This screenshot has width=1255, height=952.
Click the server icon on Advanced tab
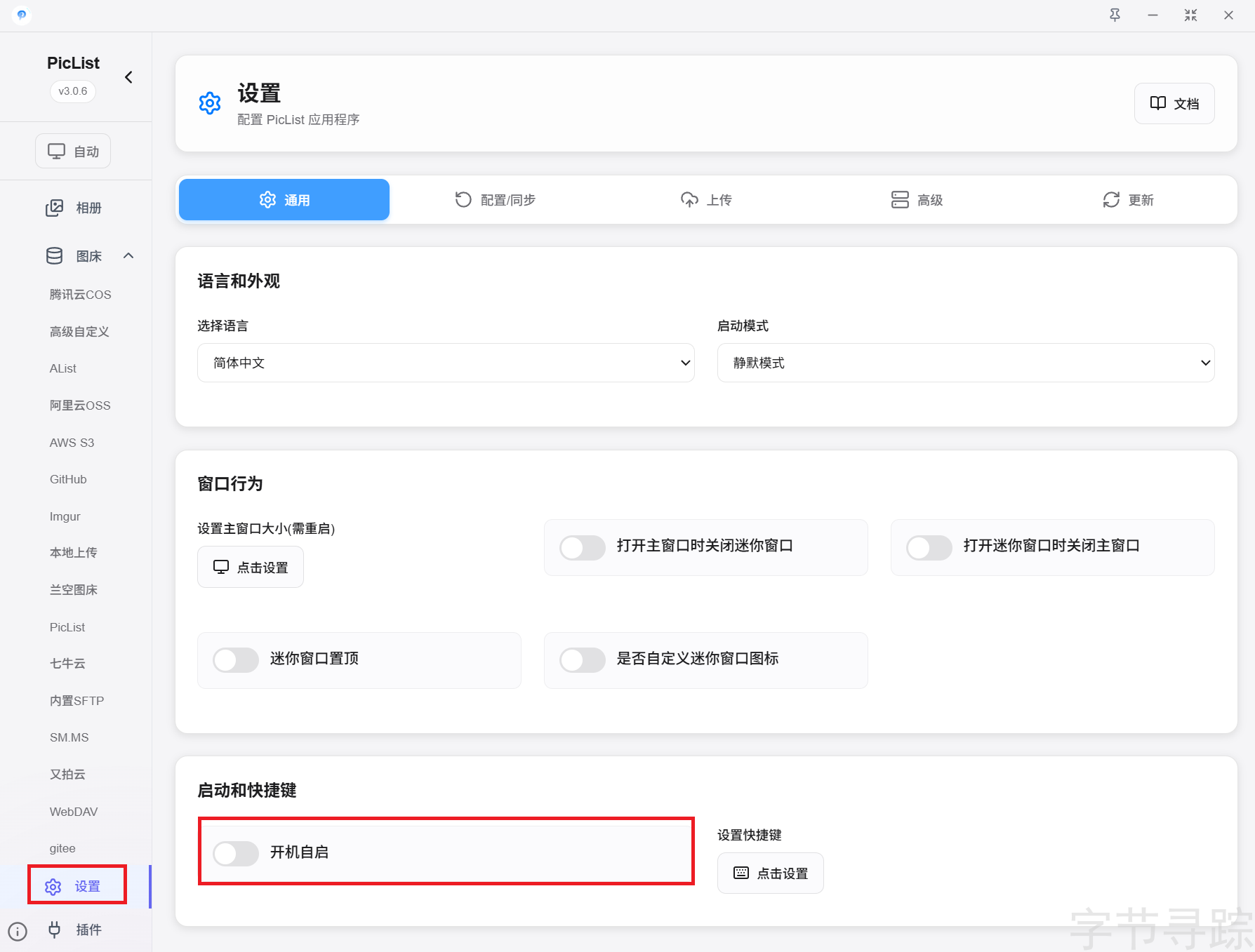coord(900,200)
